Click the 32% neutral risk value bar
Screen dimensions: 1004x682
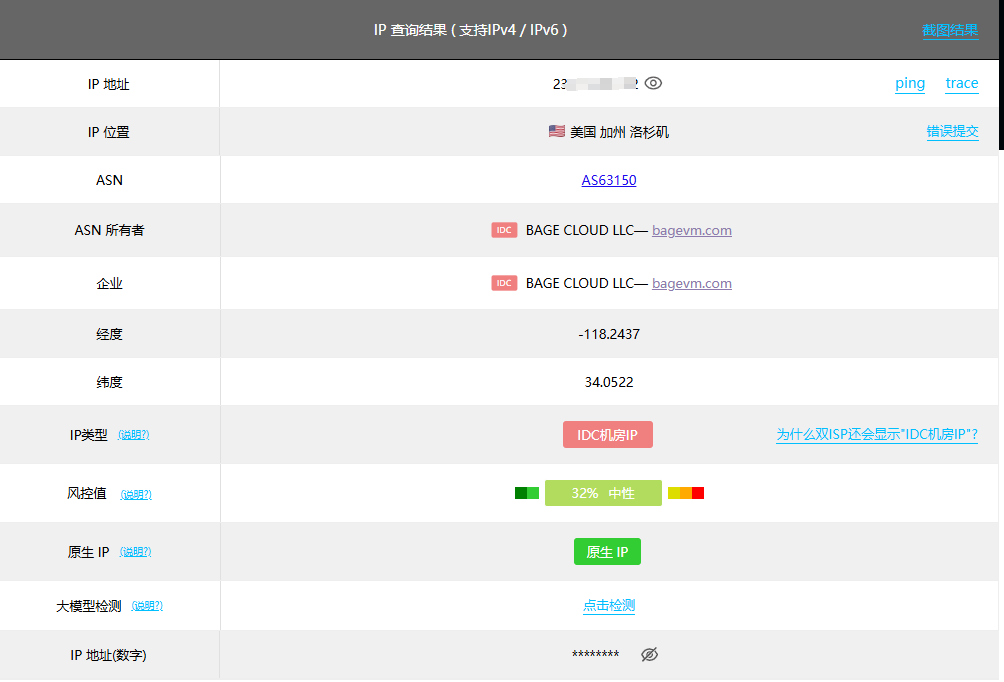click(603, 493)
